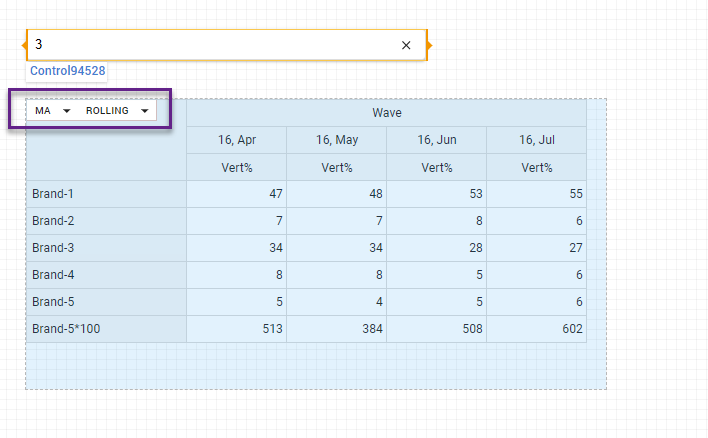Focus the input field containing 3

[210, 45]
